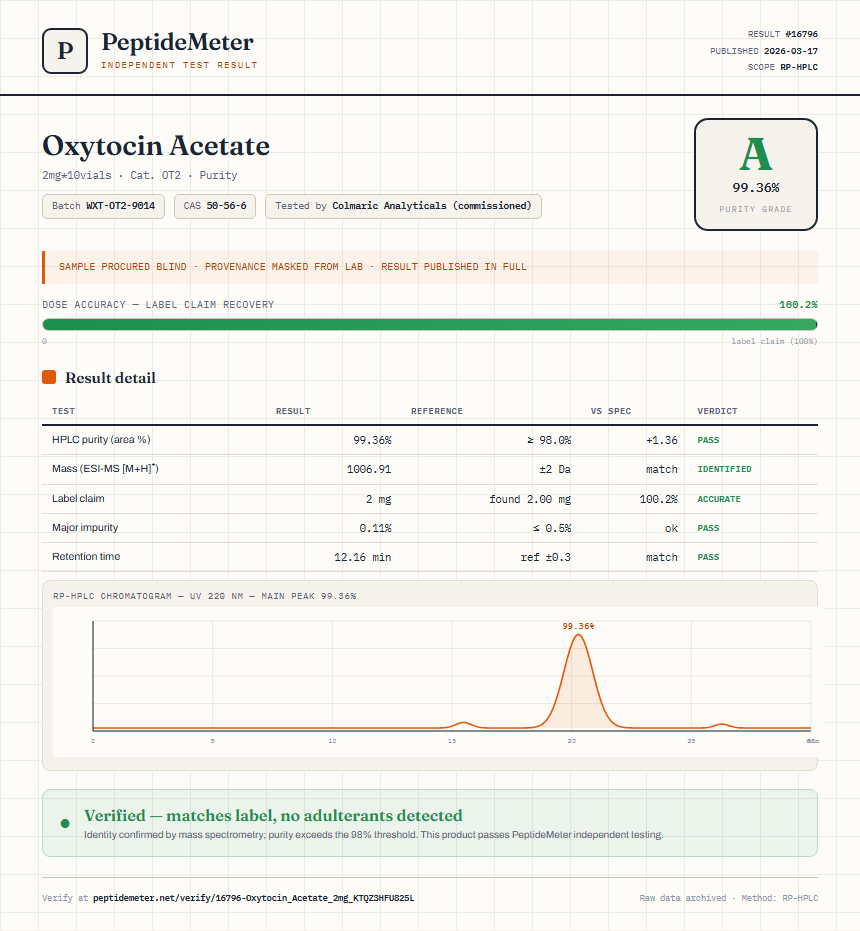860x931 pixels.
Task: Click the label claim (100%) scale marker
Action: (774, 341)
